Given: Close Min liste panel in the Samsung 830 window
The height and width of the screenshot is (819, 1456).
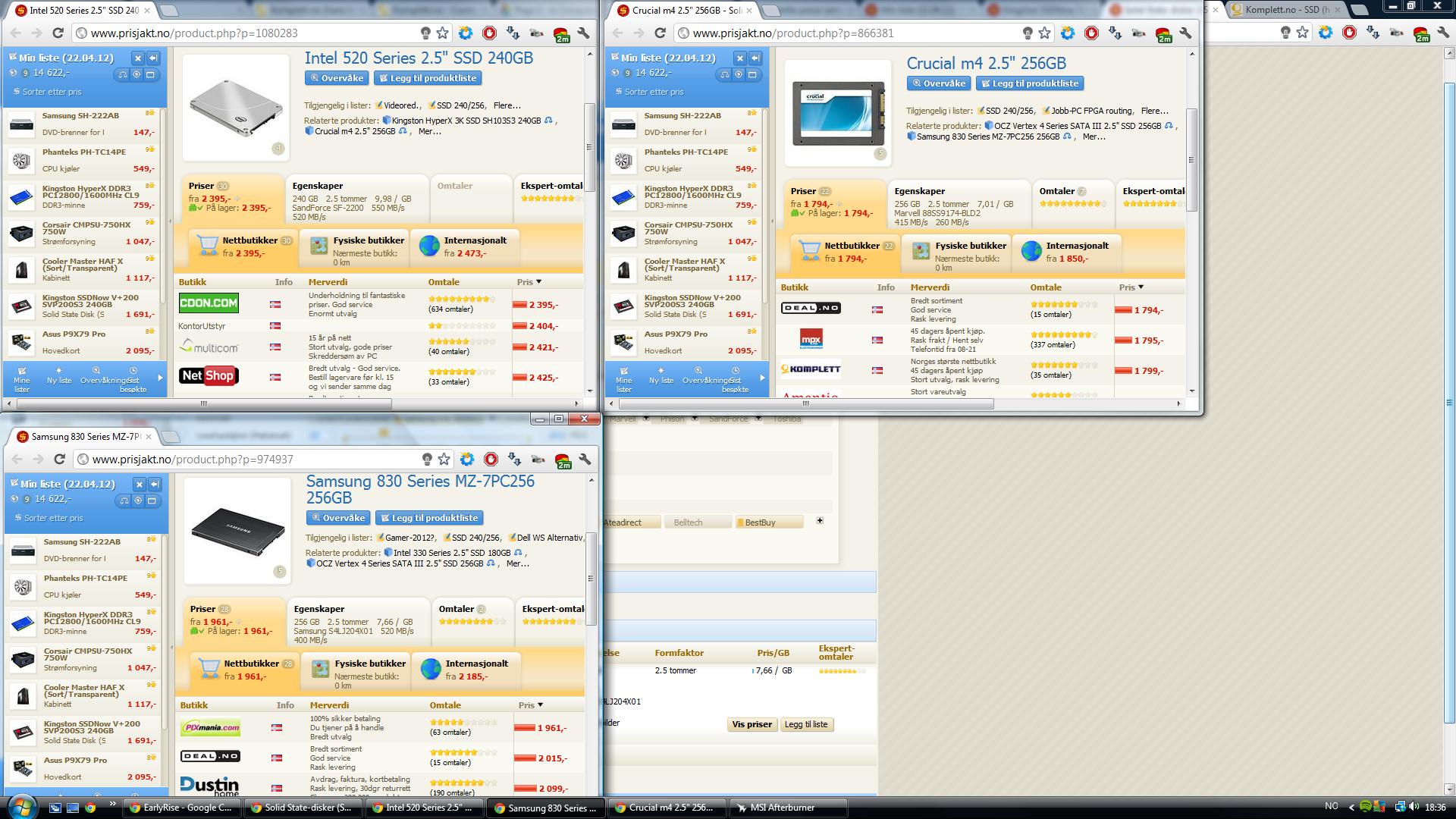Looking at the screenshot, I should [139, 484].
